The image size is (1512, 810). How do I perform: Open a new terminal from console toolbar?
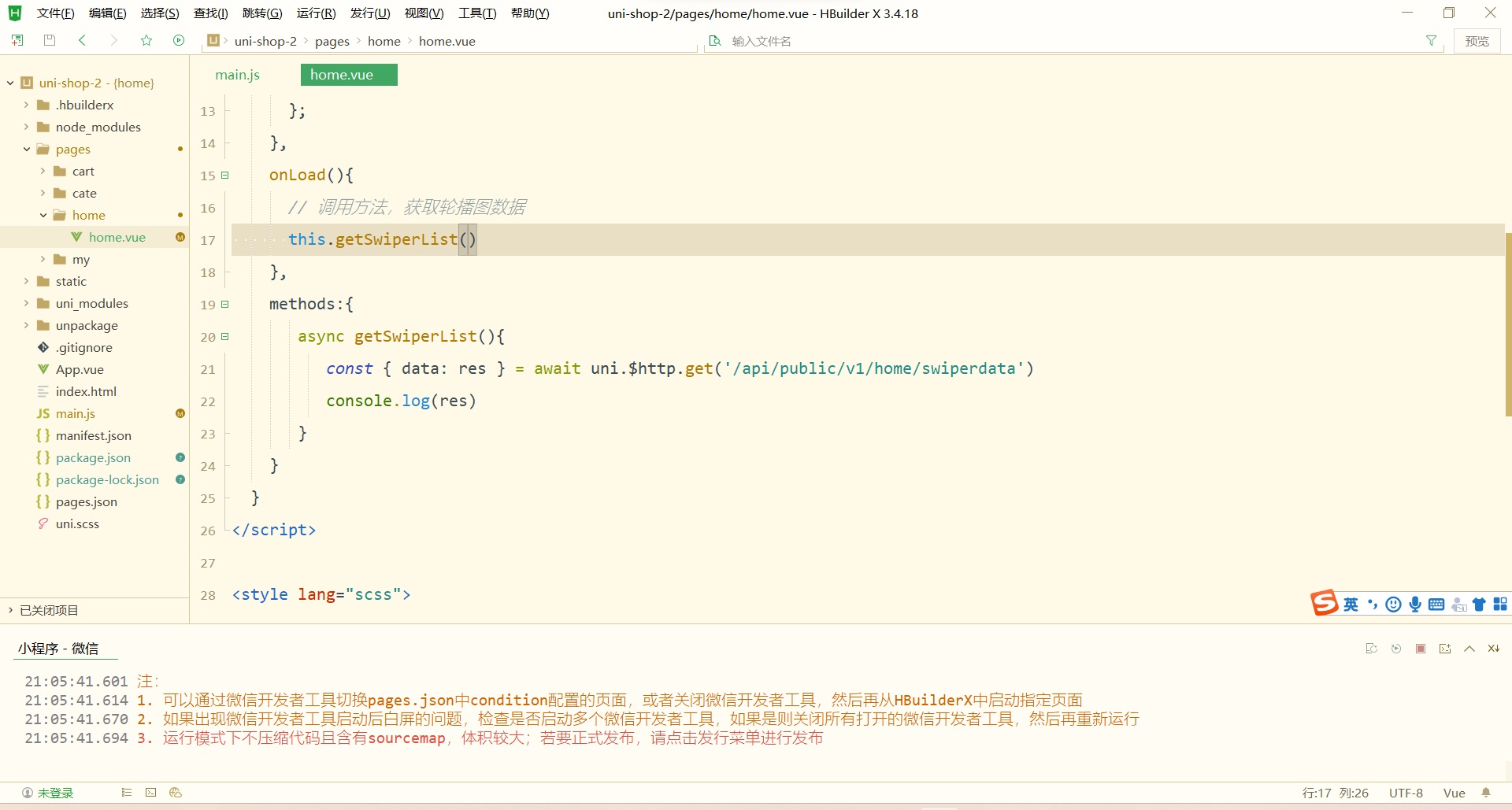(1445, 648)
